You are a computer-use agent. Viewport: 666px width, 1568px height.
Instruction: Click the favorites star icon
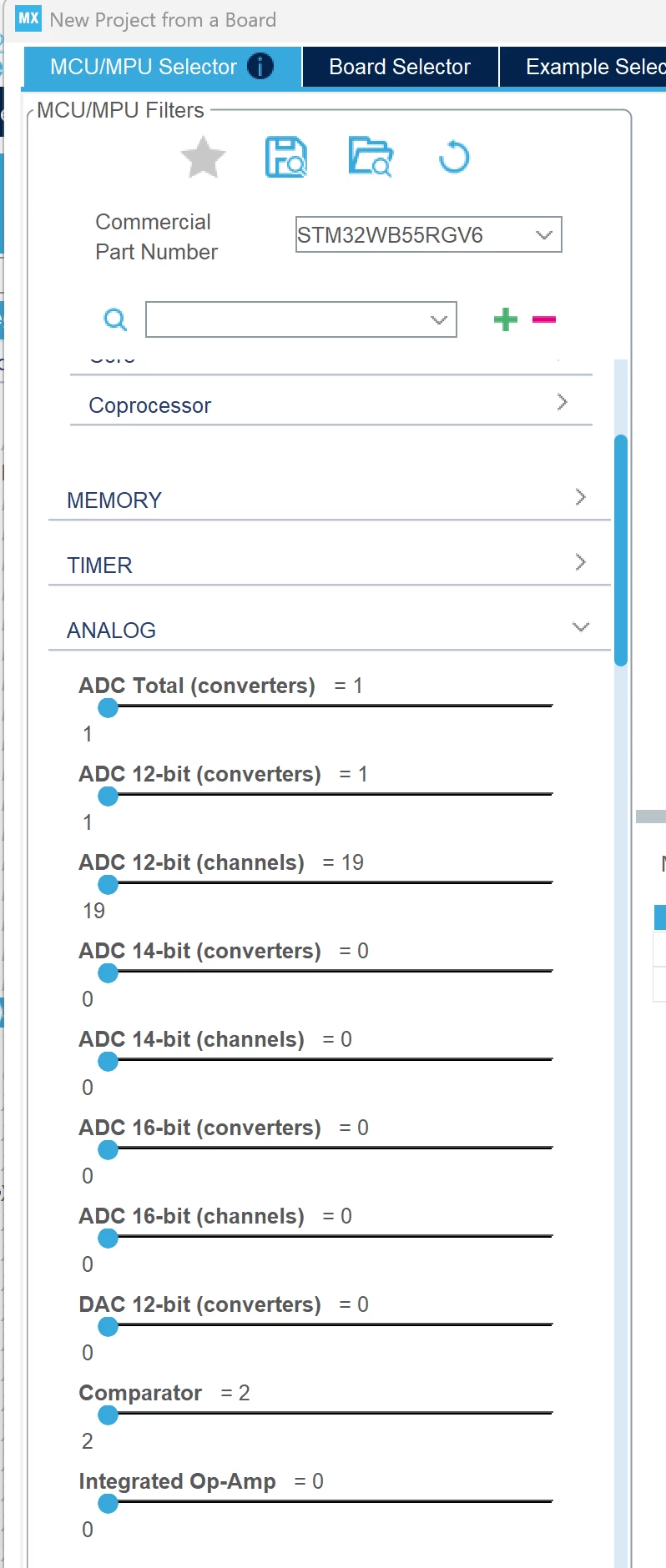tap(203, 157)
